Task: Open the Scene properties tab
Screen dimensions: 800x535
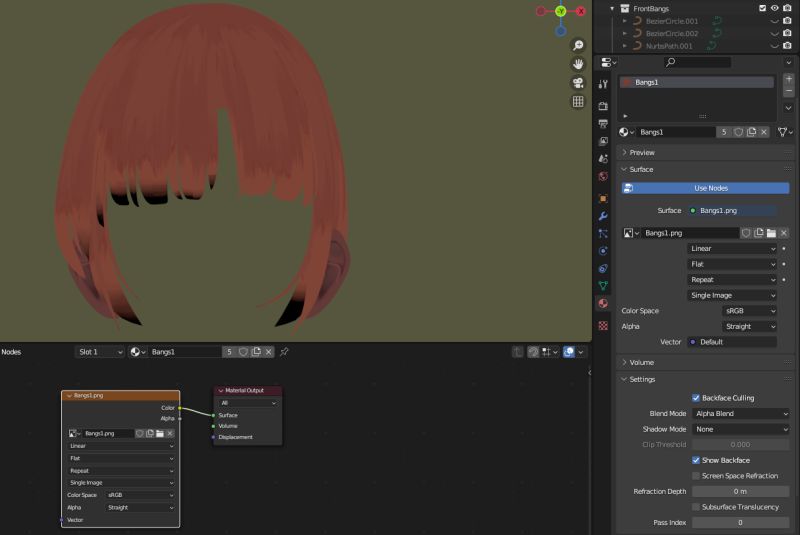Action: pyautogui.click(x=603, y=159)
